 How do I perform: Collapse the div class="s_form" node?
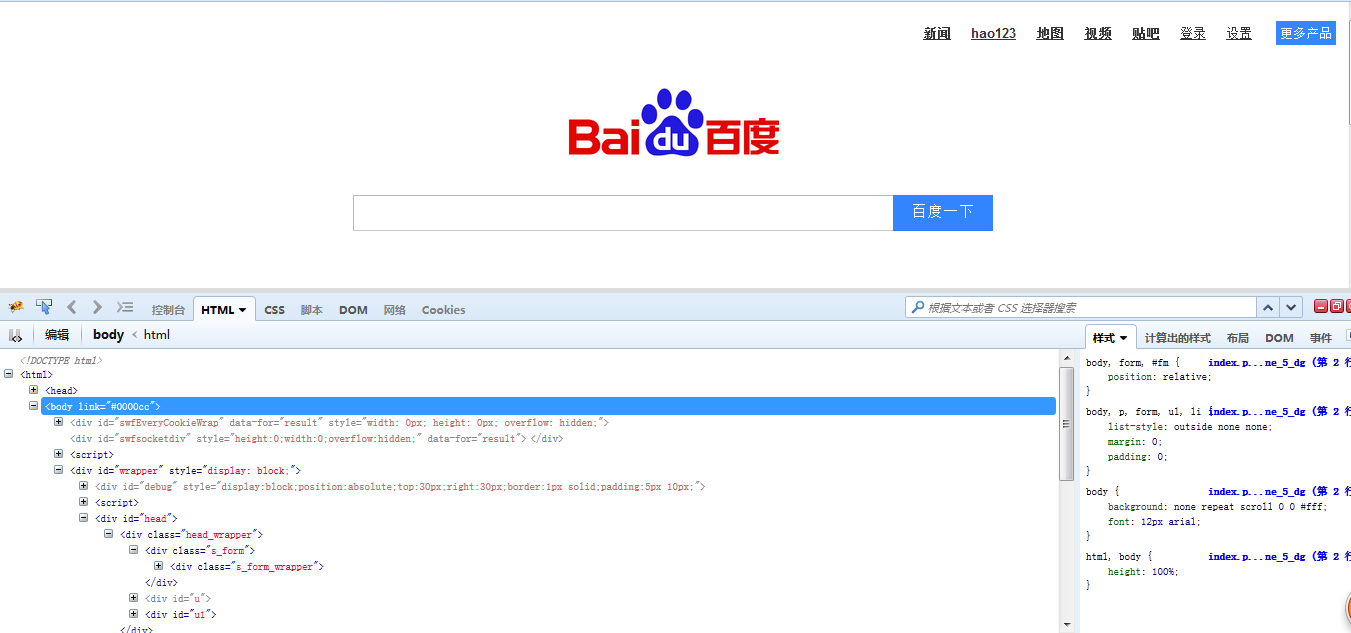coord(134,550)
